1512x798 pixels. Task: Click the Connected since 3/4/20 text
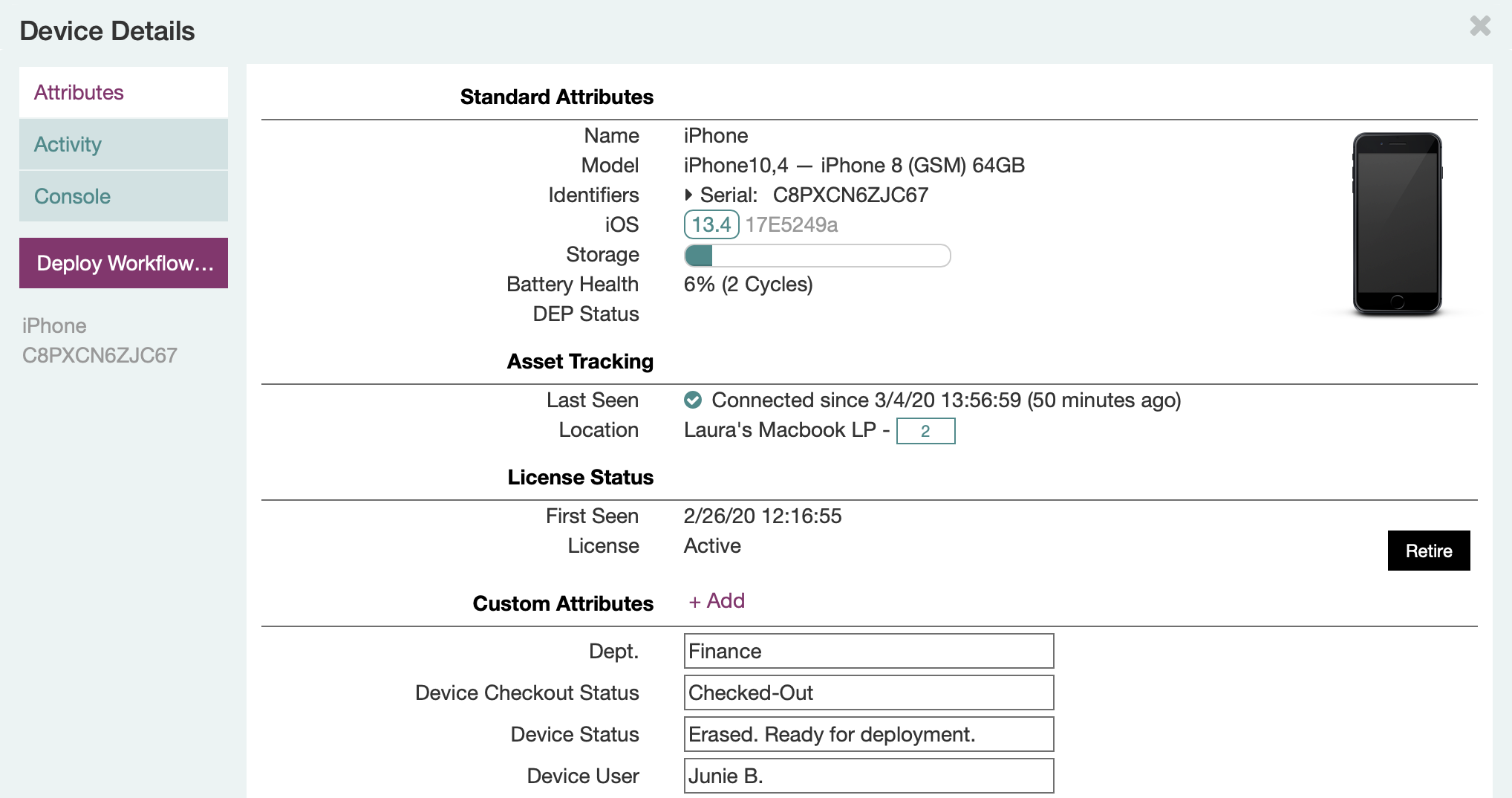tap(946, 400)
